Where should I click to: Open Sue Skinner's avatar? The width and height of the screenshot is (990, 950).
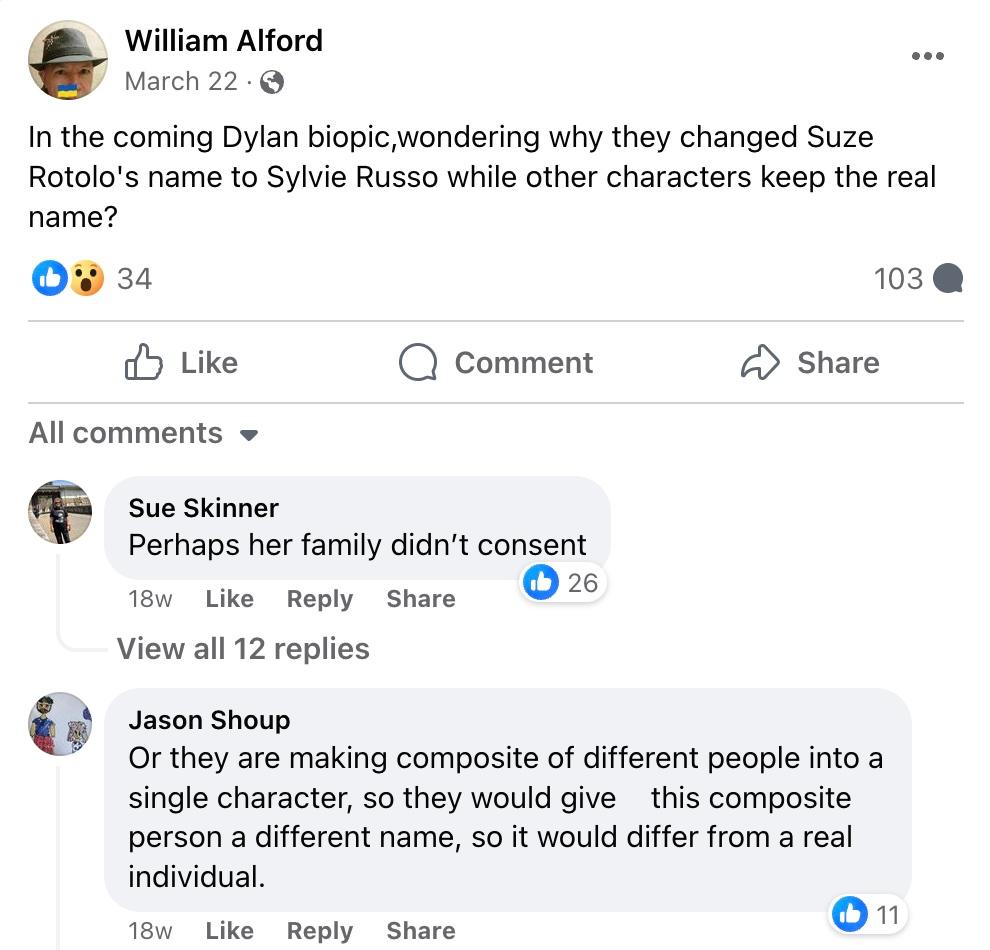(60, 511)
